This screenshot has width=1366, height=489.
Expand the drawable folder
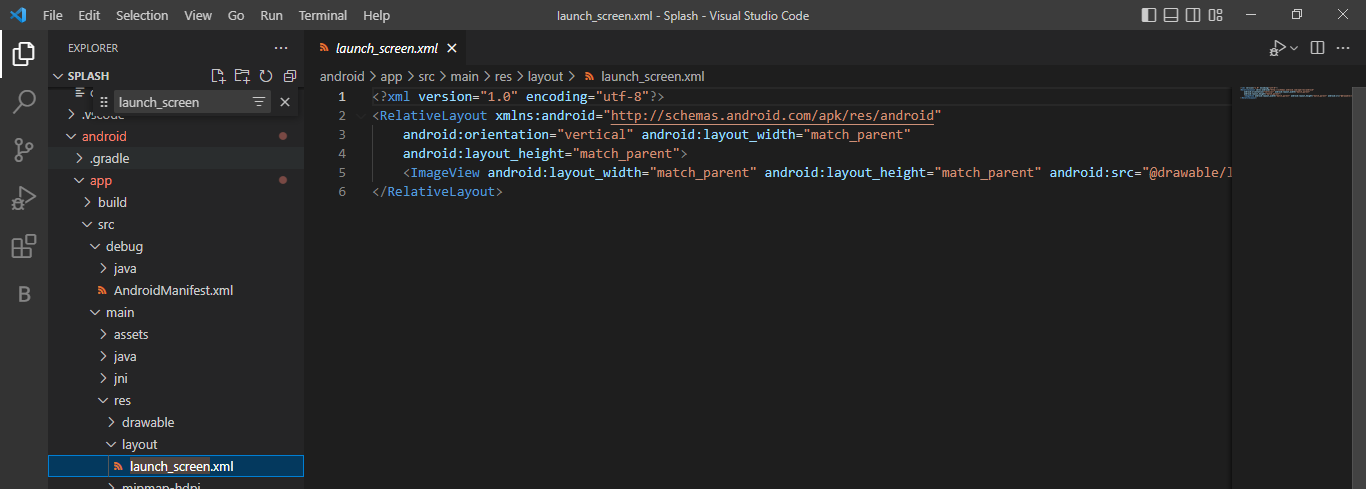tap(148, 422)
